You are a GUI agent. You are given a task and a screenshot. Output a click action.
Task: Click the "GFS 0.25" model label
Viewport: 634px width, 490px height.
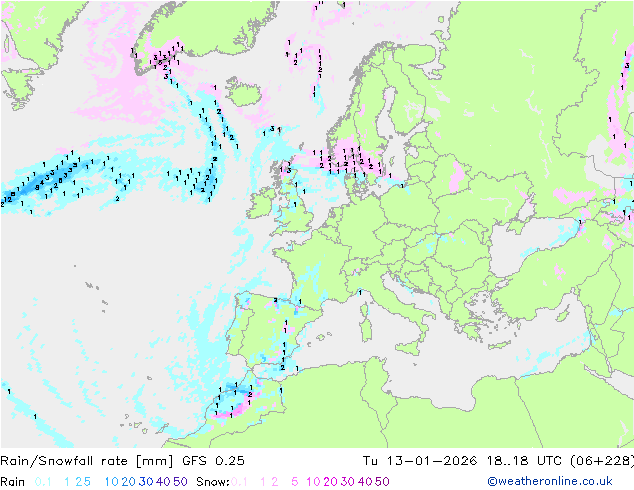213,461
